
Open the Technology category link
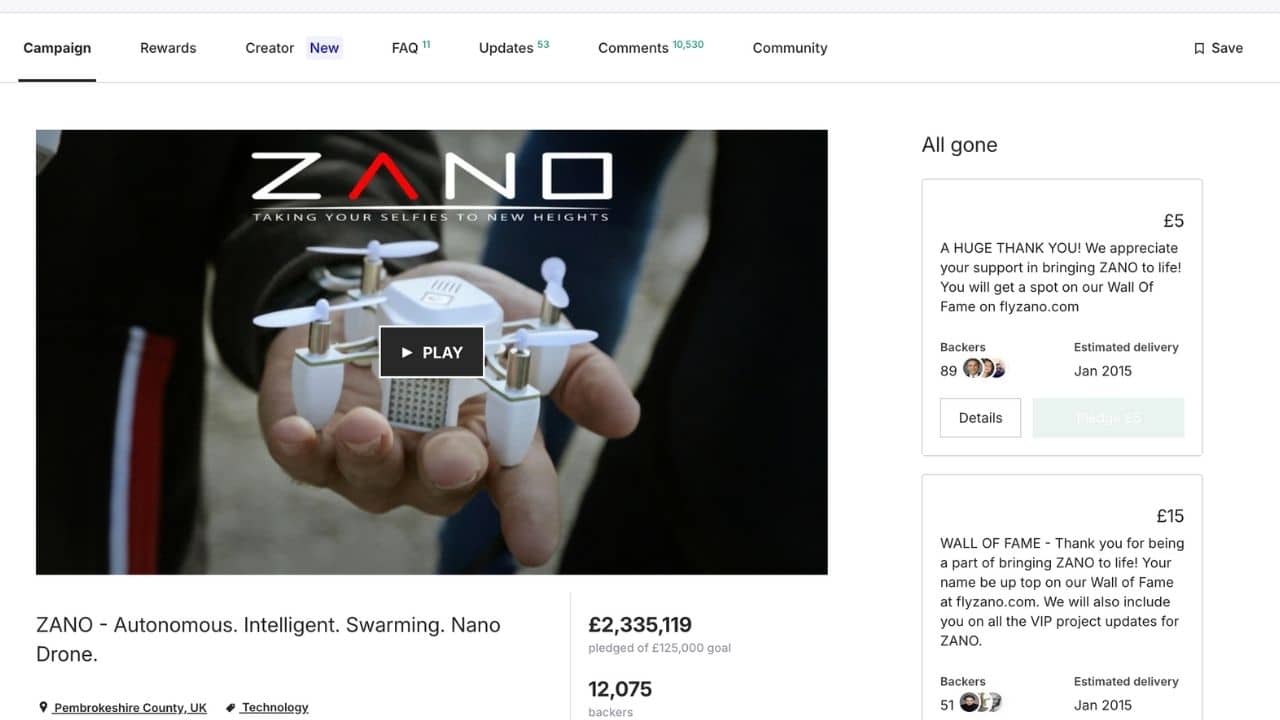(x=275, y=707)
